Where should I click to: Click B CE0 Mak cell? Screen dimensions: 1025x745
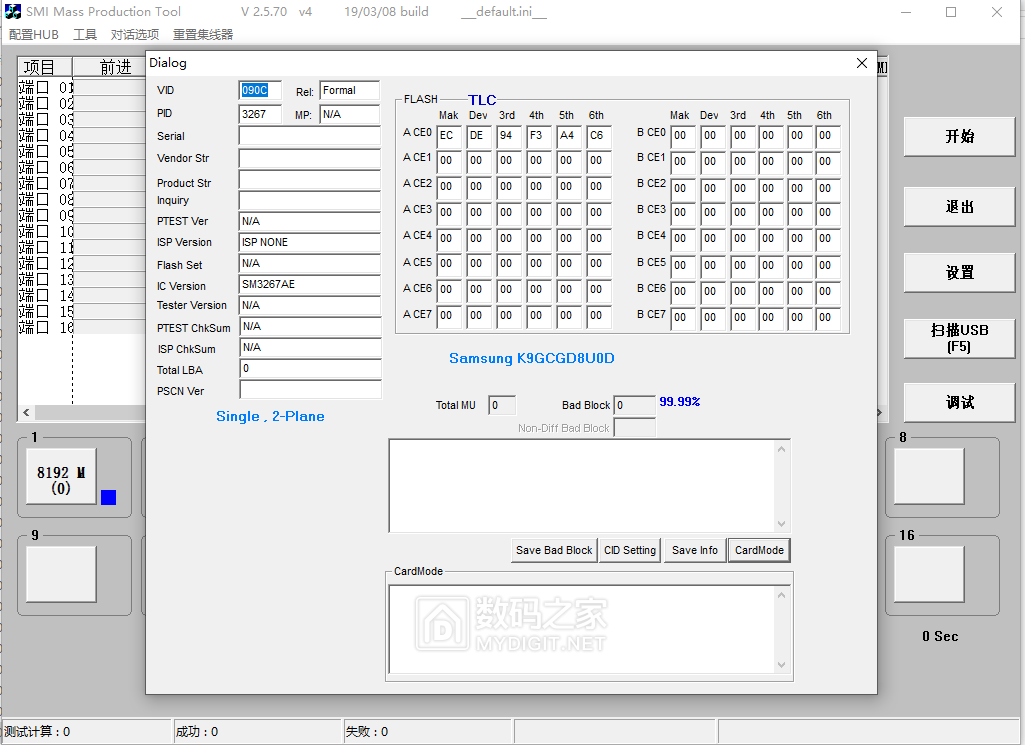[682, 136]
